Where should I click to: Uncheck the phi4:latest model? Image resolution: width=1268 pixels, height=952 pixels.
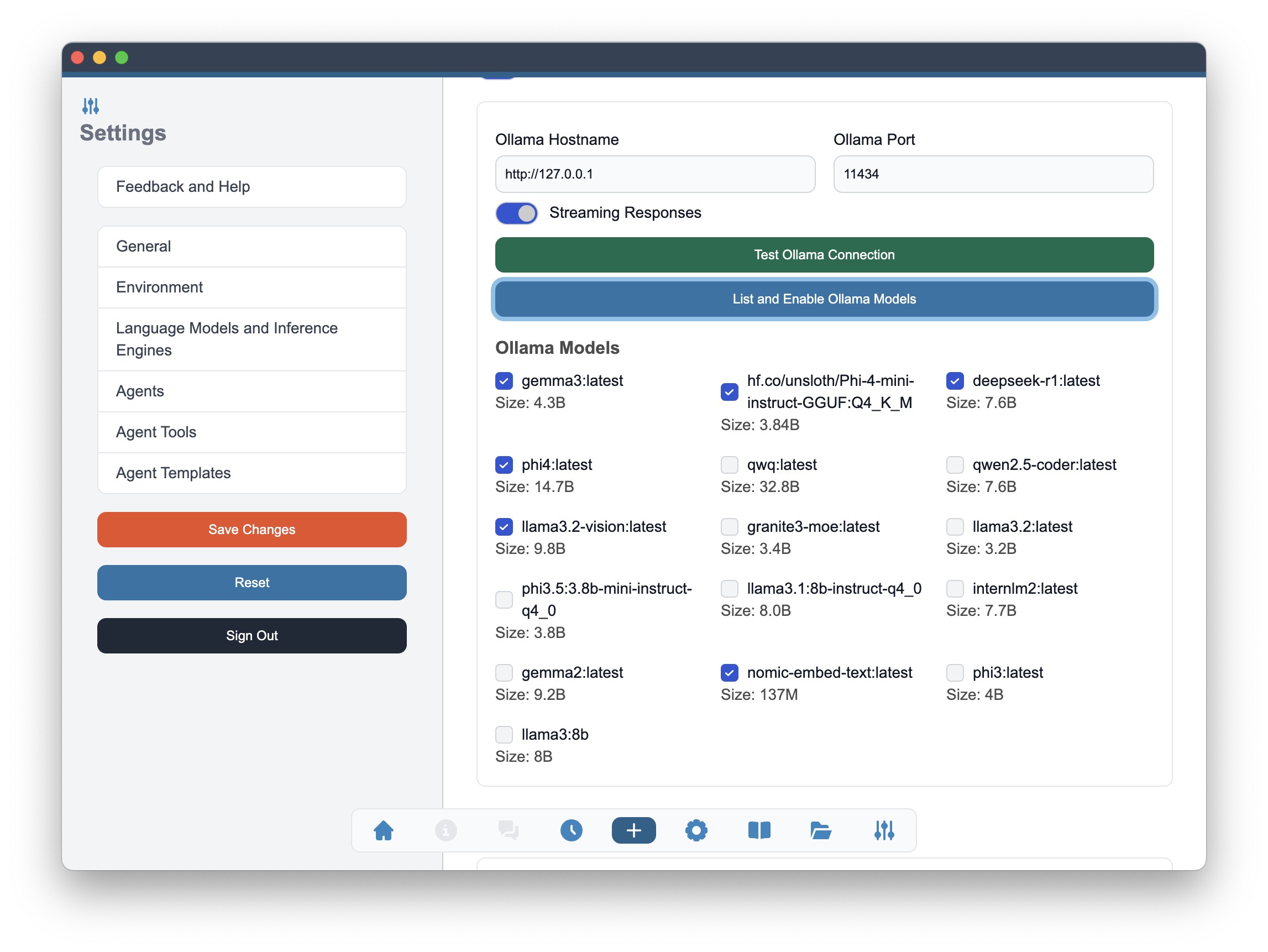click(x=504, y=464)
